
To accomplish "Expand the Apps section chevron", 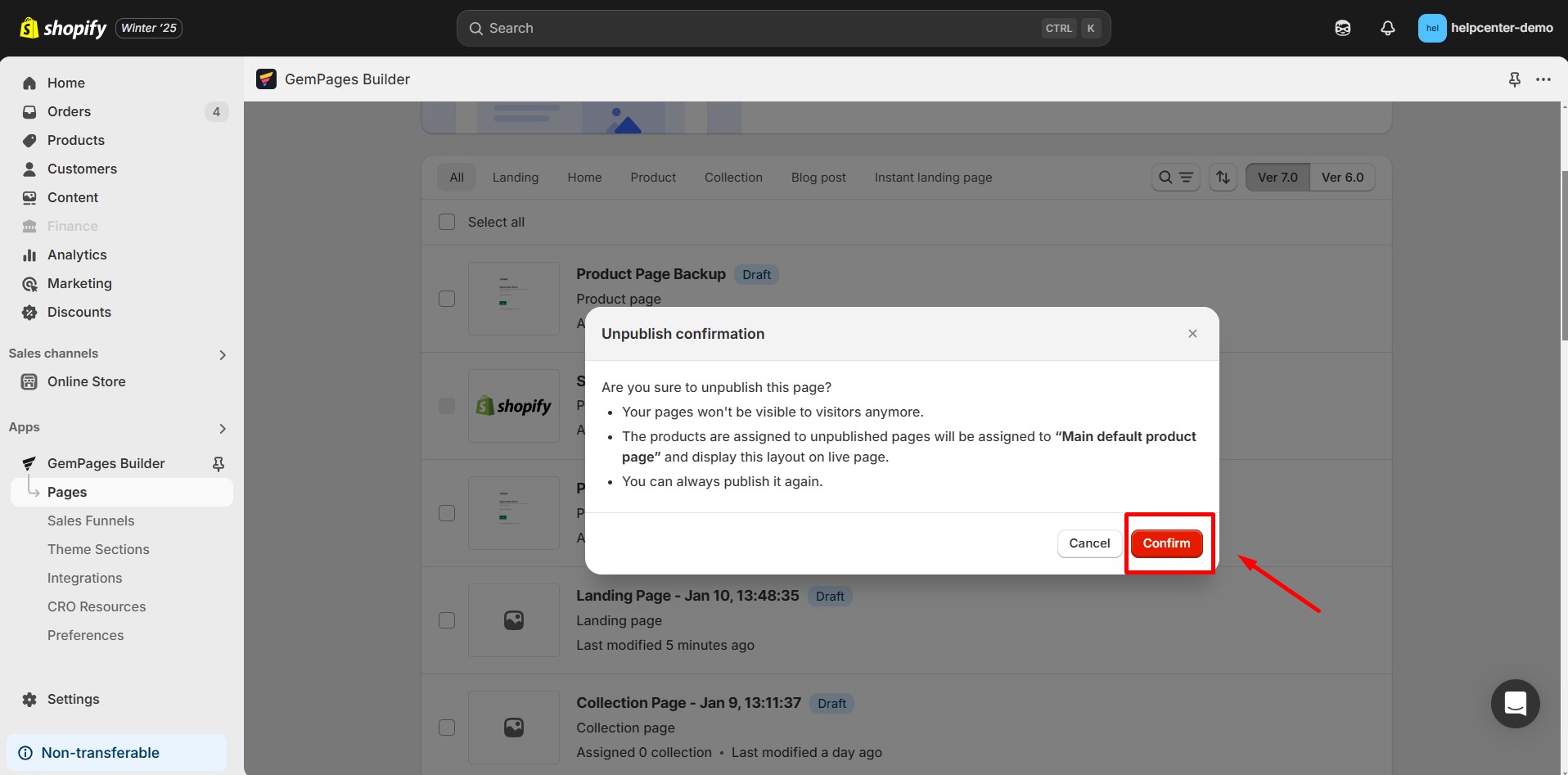I will (222, 428).
